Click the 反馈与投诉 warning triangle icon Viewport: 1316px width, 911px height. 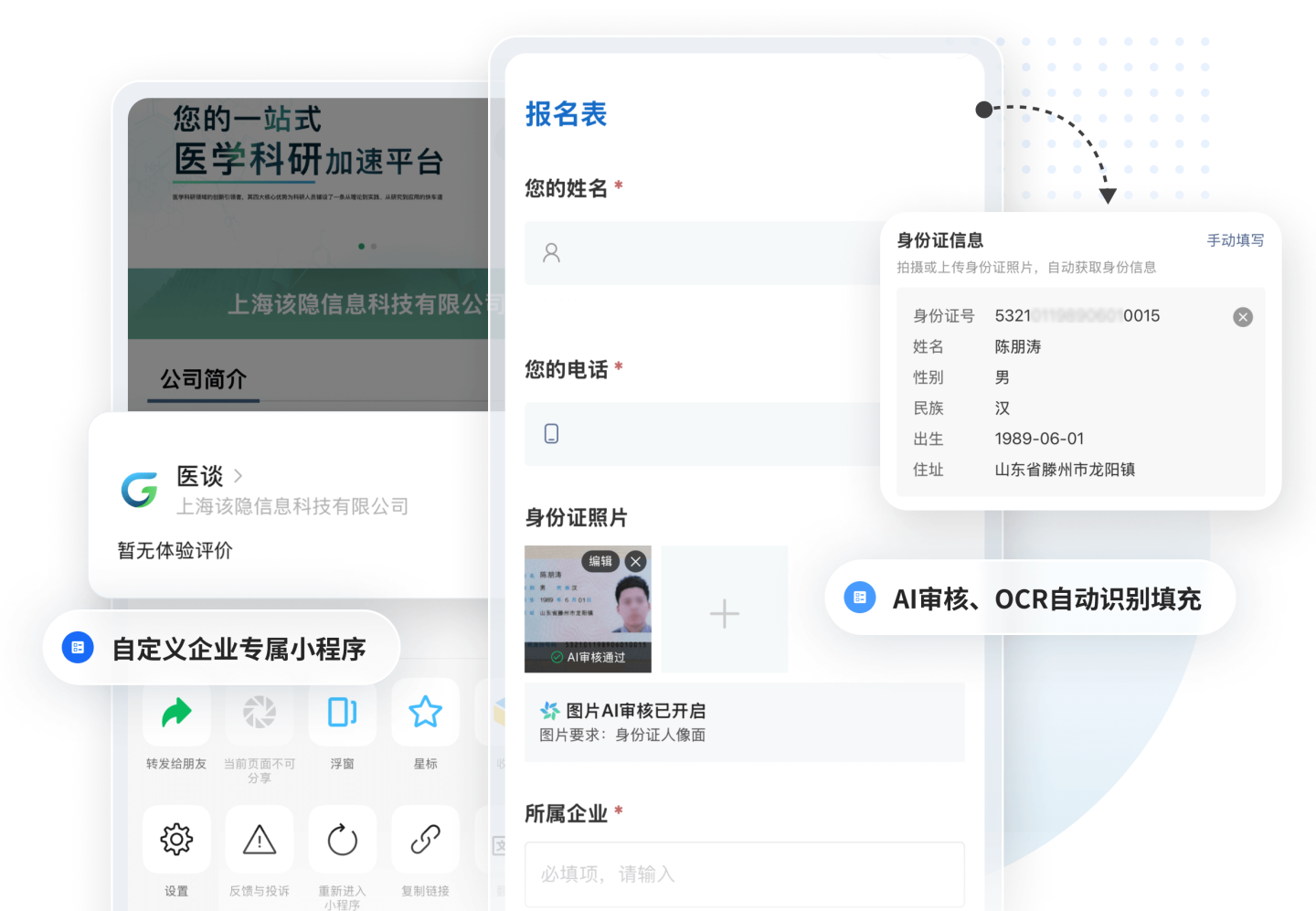click(260, 839)
